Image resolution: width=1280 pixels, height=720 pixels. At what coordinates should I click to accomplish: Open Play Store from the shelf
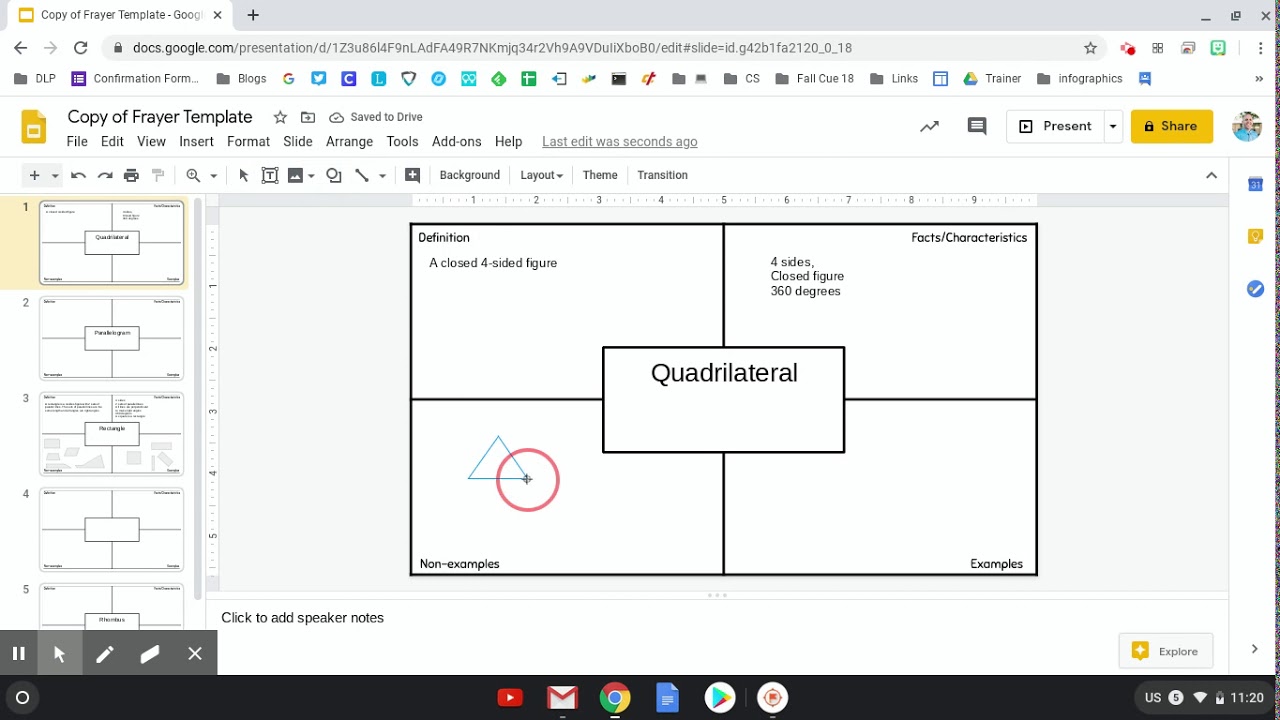coord(719,698)
